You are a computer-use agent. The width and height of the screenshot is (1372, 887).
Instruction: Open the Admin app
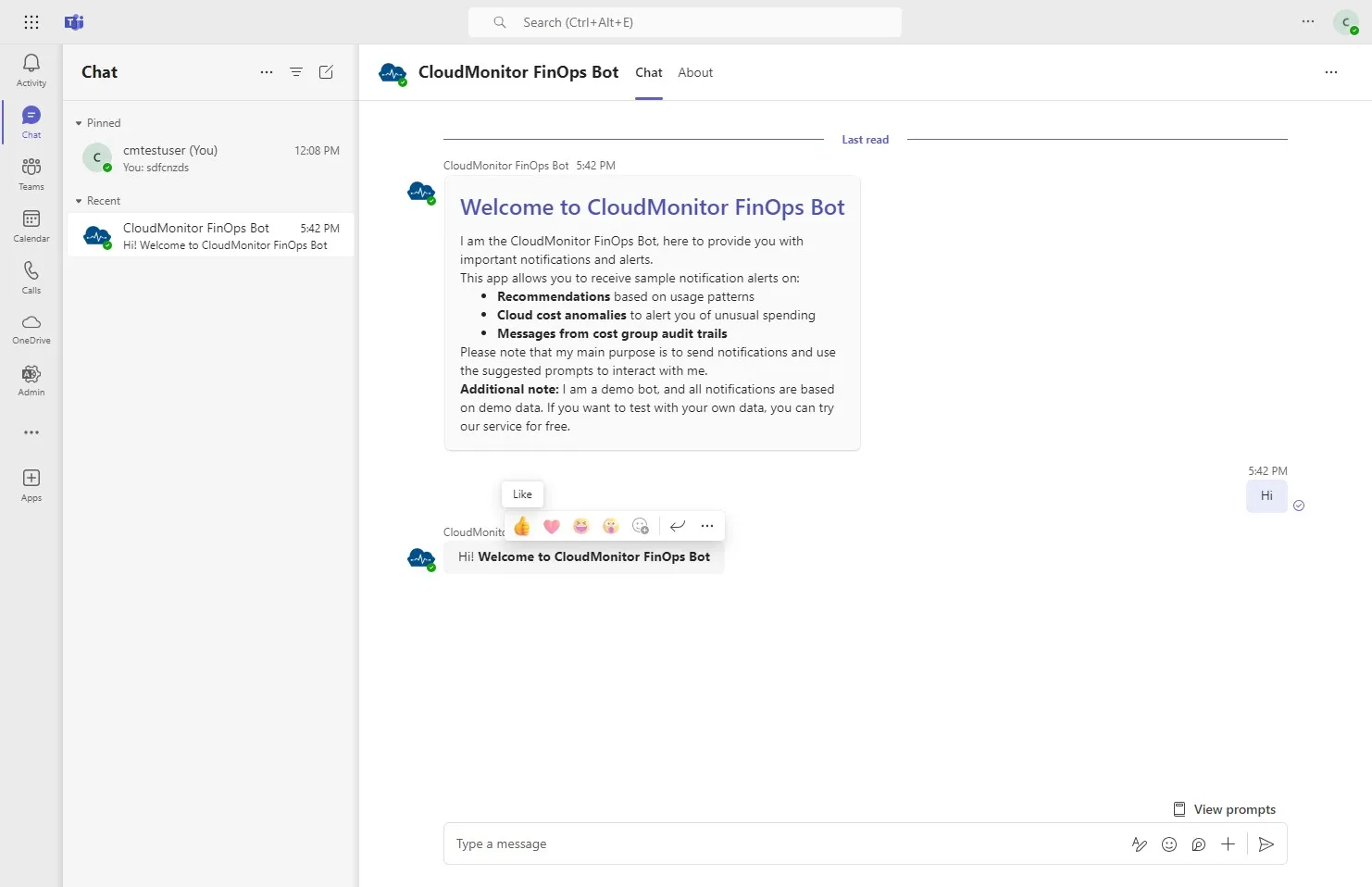[x=31, y=380]
